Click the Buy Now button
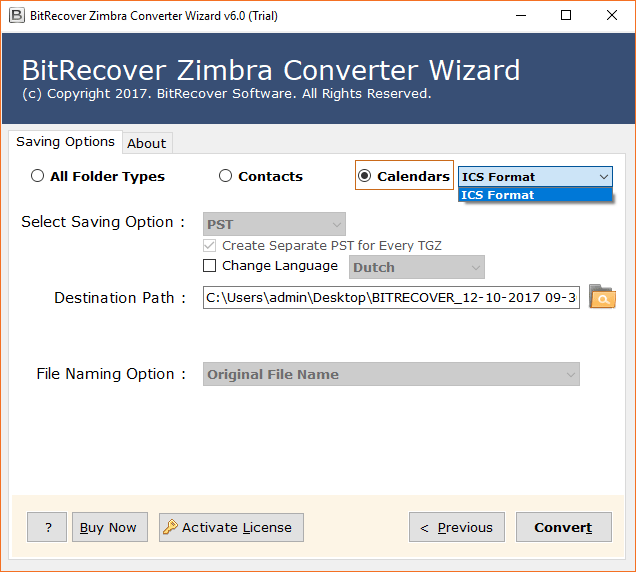 pyautogui.click(x=110, y=527)
